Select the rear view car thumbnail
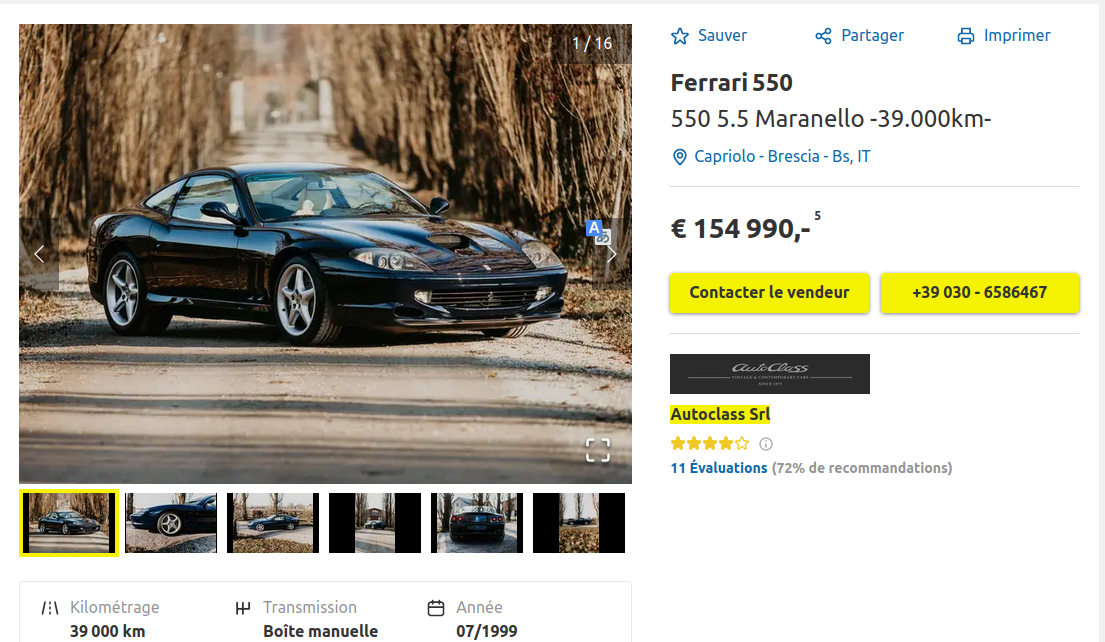This screenshot has height=642, width=1105. [x=477, y=523]
